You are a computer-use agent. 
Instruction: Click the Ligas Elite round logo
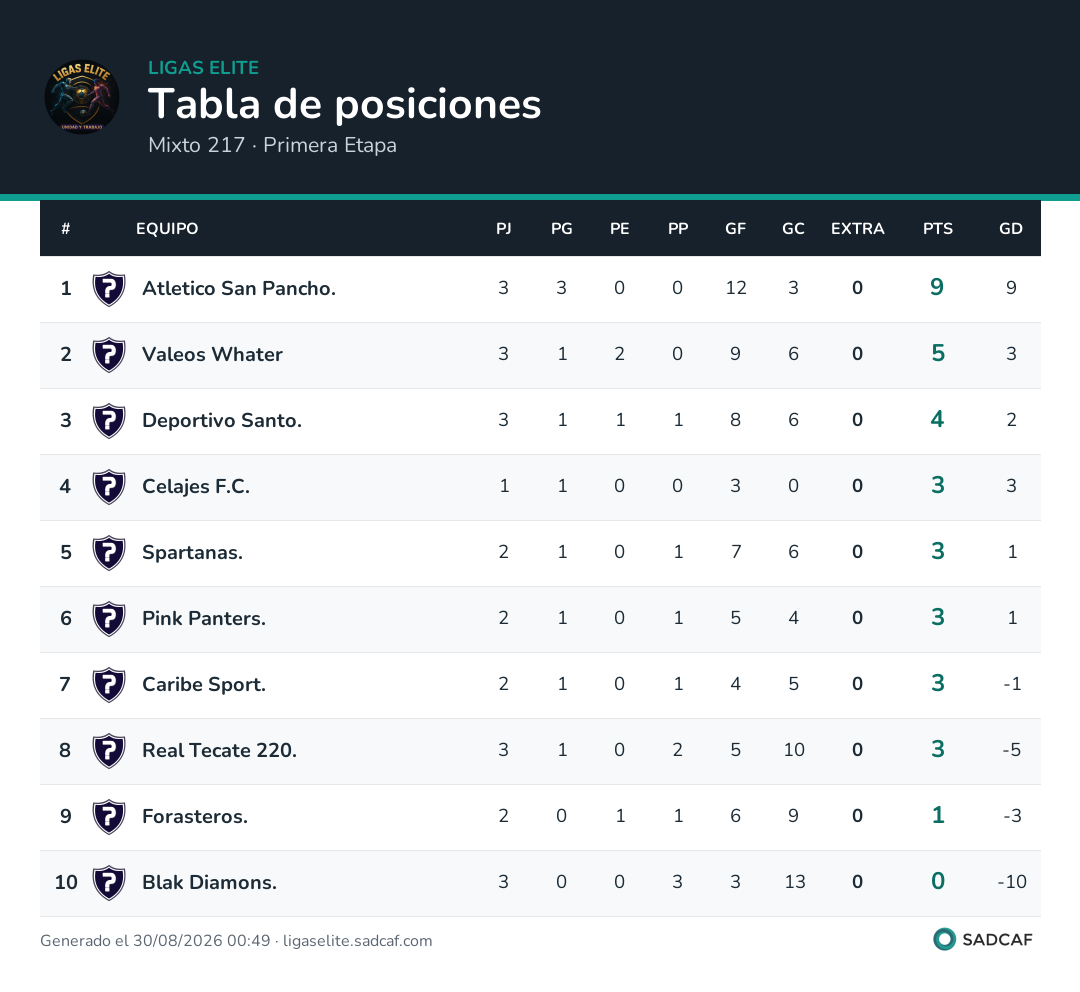[82, 97]
